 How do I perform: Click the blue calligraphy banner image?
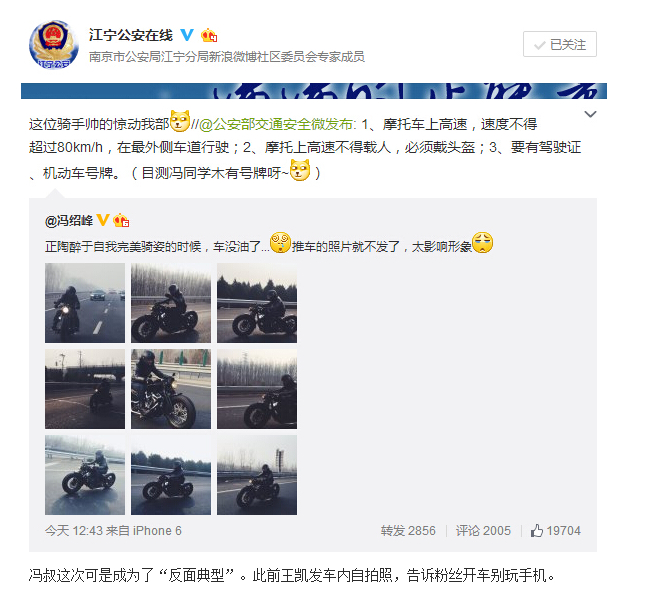click(314, 91)
